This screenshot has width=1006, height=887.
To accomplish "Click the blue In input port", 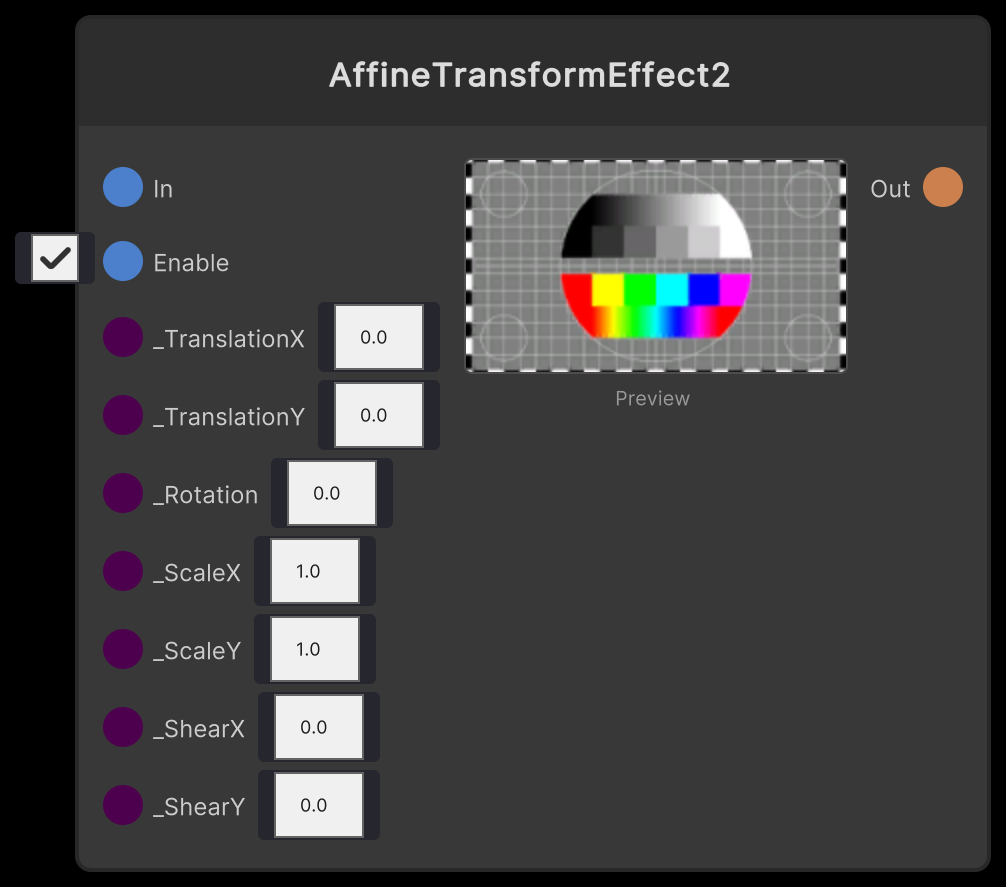I will (122, 187).
